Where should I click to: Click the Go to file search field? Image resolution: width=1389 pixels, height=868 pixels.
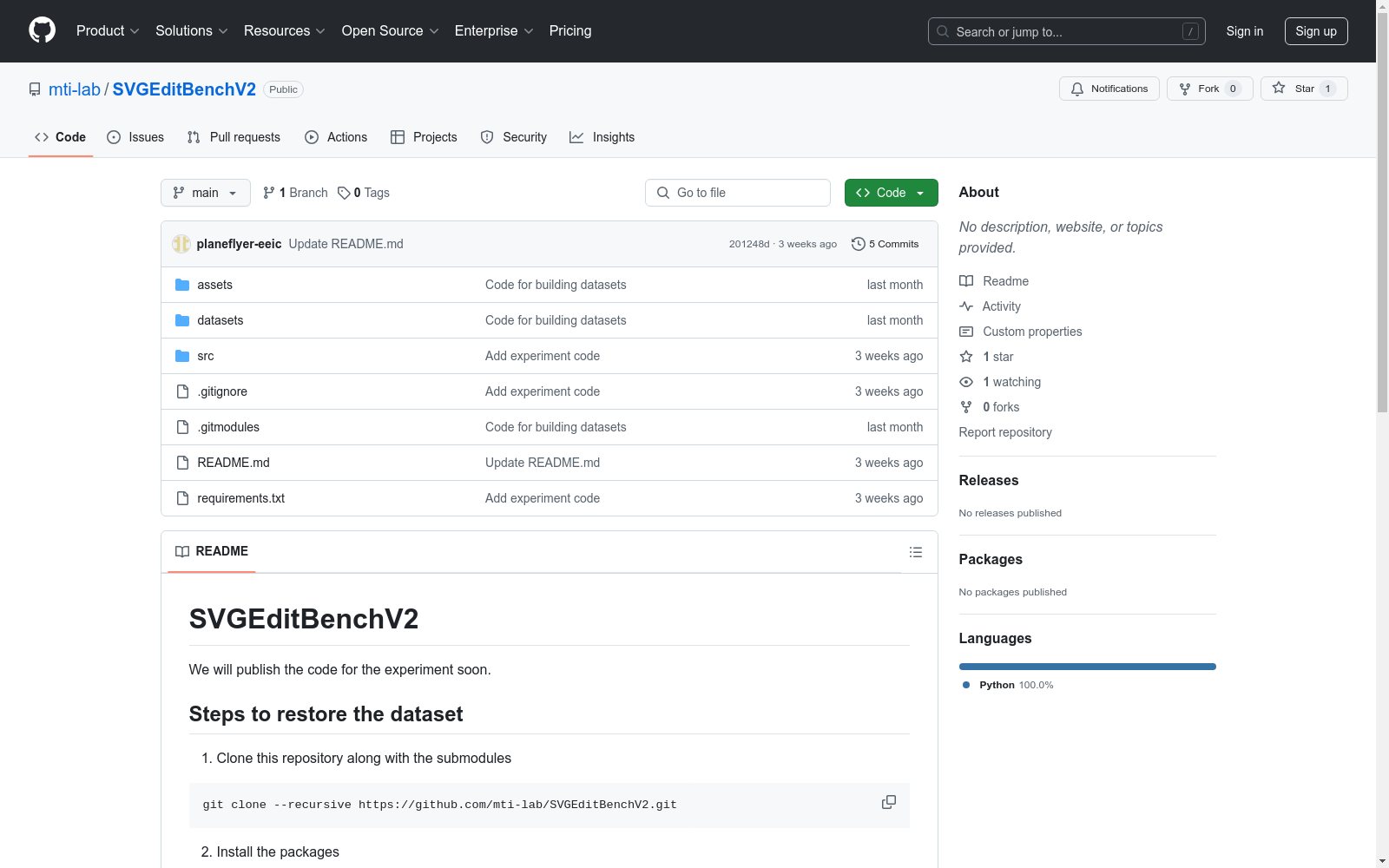pyautogui.click(x=738, y=193)
